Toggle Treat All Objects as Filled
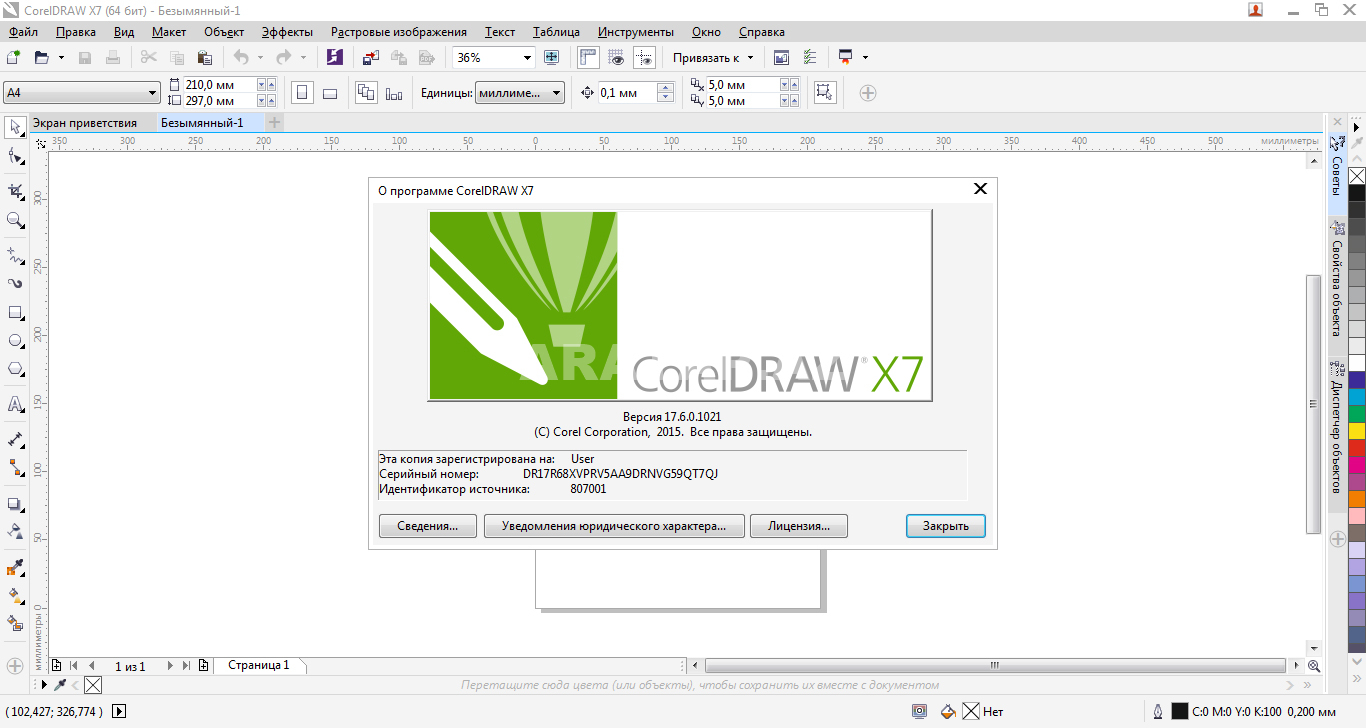The height and width of the screenshot is (728, 1366). tap(825, 93)
